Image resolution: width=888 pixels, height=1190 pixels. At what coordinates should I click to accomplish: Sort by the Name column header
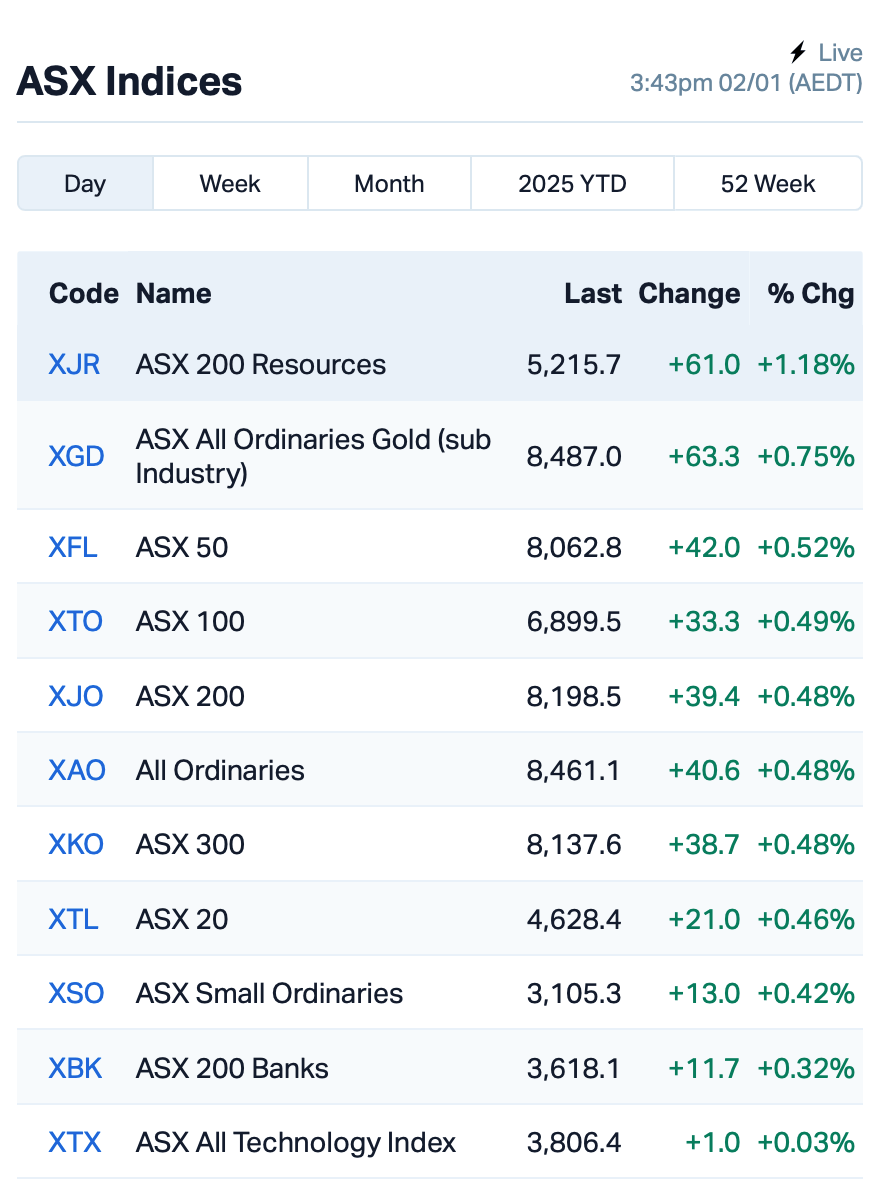point(174,294)
